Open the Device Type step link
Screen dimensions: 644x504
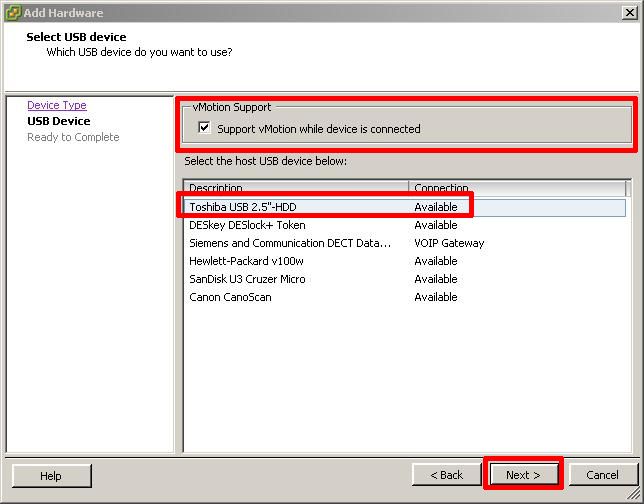pyautogui.click(x=57, y=105)
